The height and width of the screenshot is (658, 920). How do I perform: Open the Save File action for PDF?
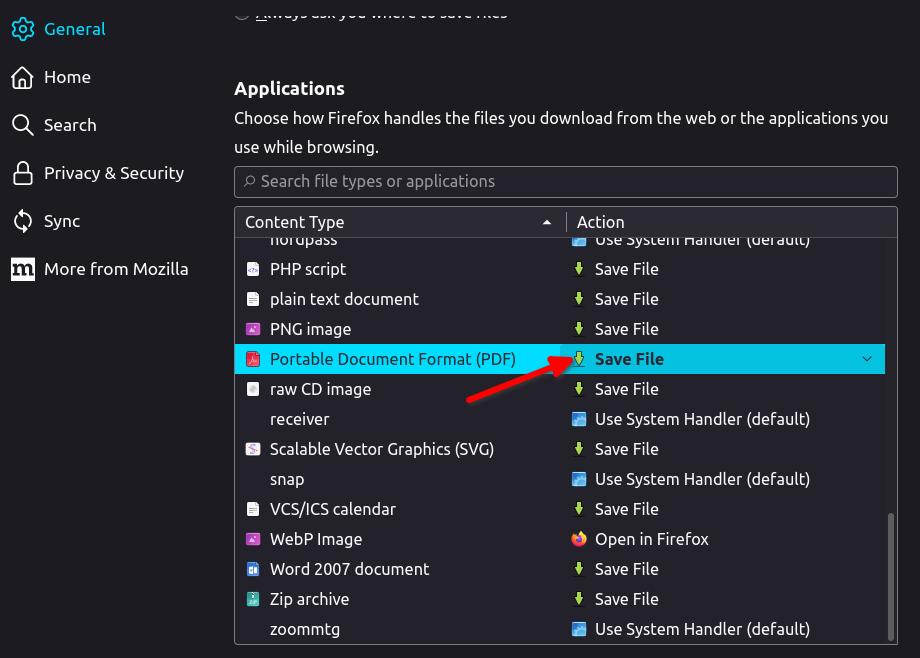[x=723, y=359]
